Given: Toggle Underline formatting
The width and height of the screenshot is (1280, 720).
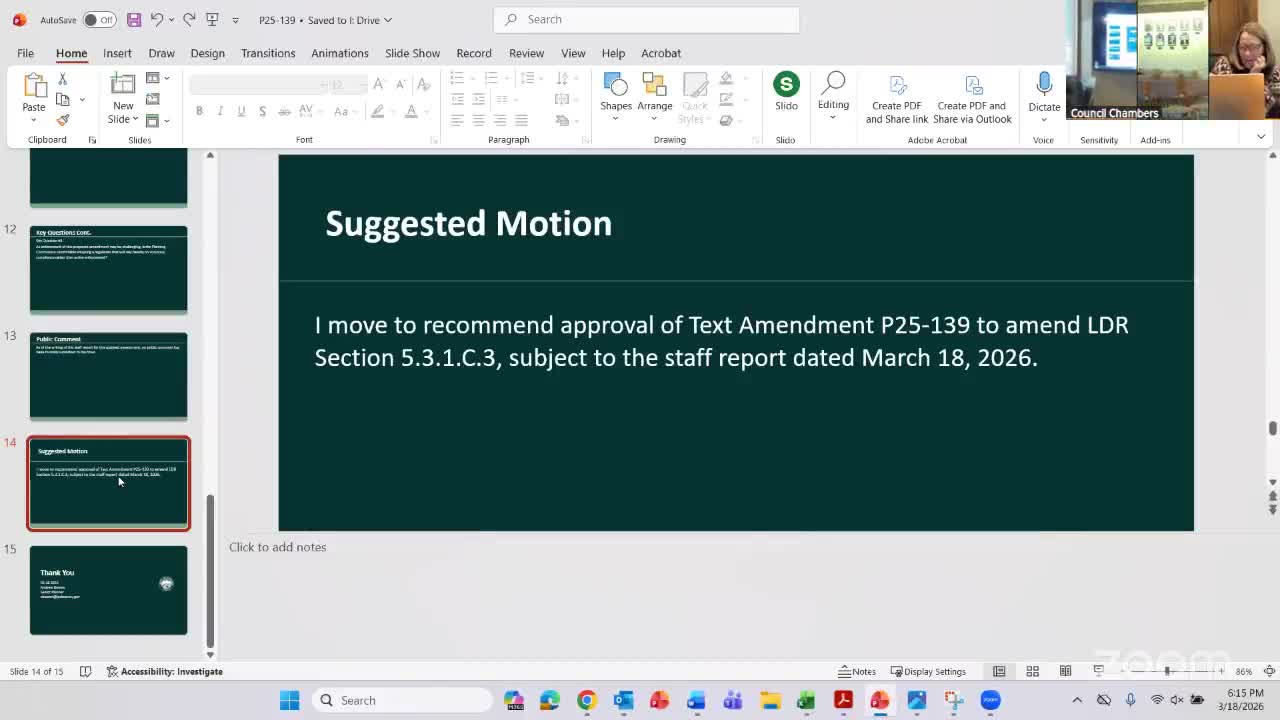Looking at the screenshot, I should click(x=241, y=111).
